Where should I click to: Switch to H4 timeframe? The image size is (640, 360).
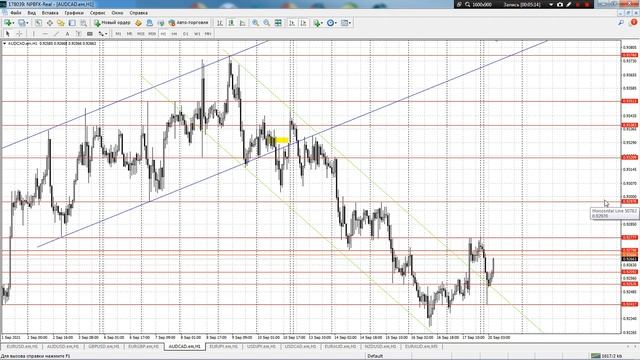pos(174,34)
